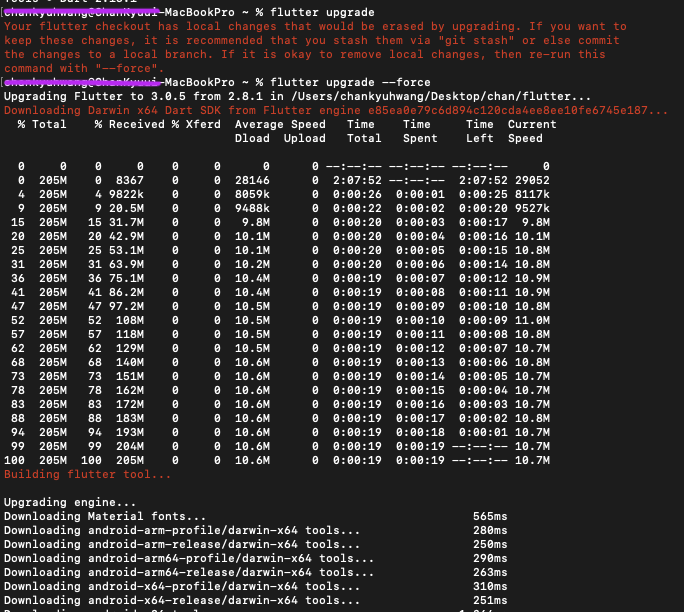This screenshot has width=684, height=612.
Task: Click the '193M' received value
Action: (x=130, y=432)
